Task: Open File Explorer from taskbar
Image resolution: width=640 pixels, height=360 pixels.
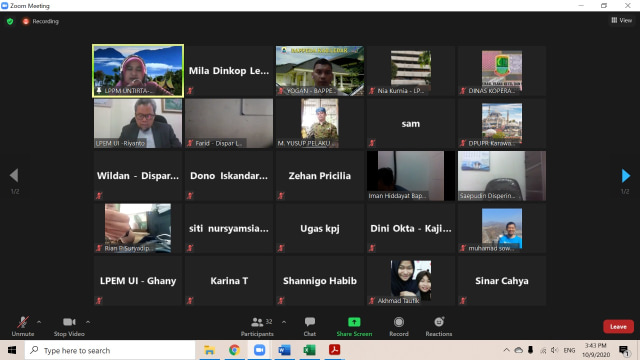Action: (x=209, y=350)
